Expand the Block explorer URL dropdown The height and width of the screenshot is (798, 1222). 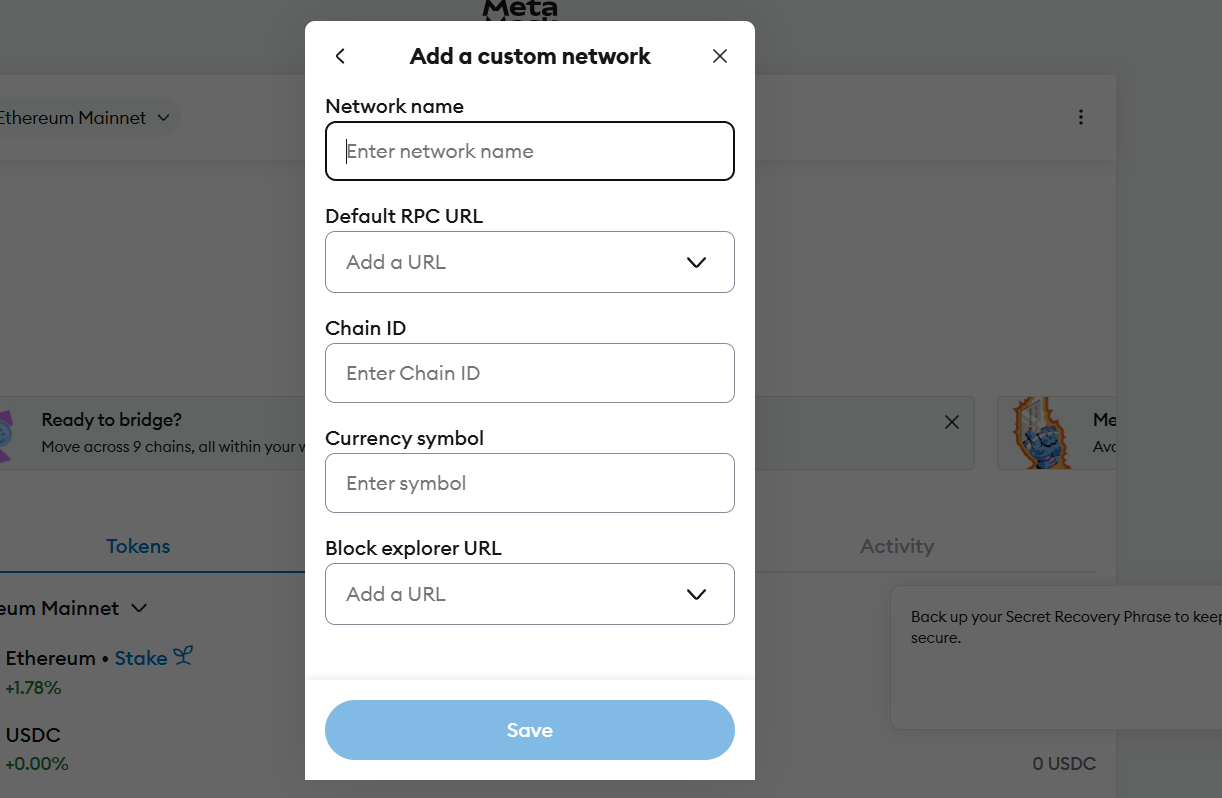[x=696, y=594]
